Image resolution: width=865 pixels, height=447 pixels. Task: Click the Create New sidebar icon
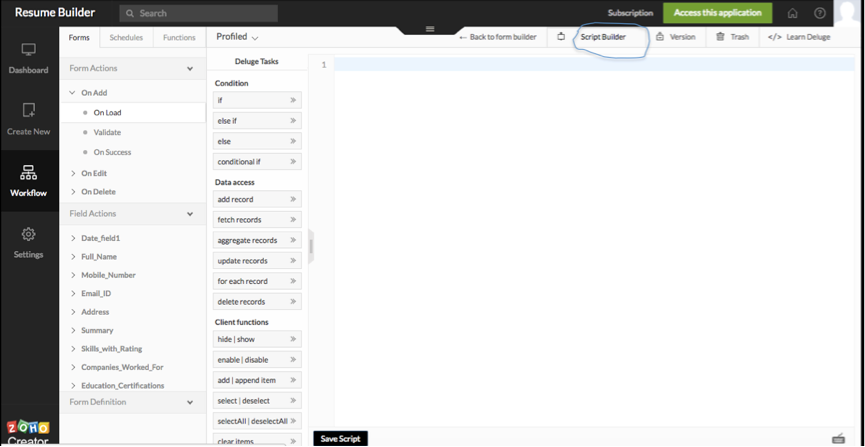pos(29,119)
